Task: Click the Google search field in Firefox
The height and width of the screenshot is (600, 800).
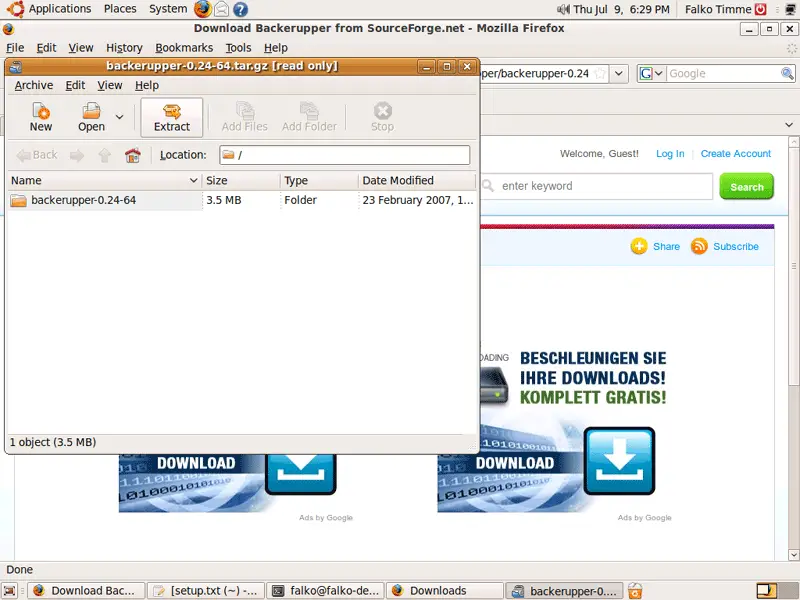Action: (x=723, y=73)
